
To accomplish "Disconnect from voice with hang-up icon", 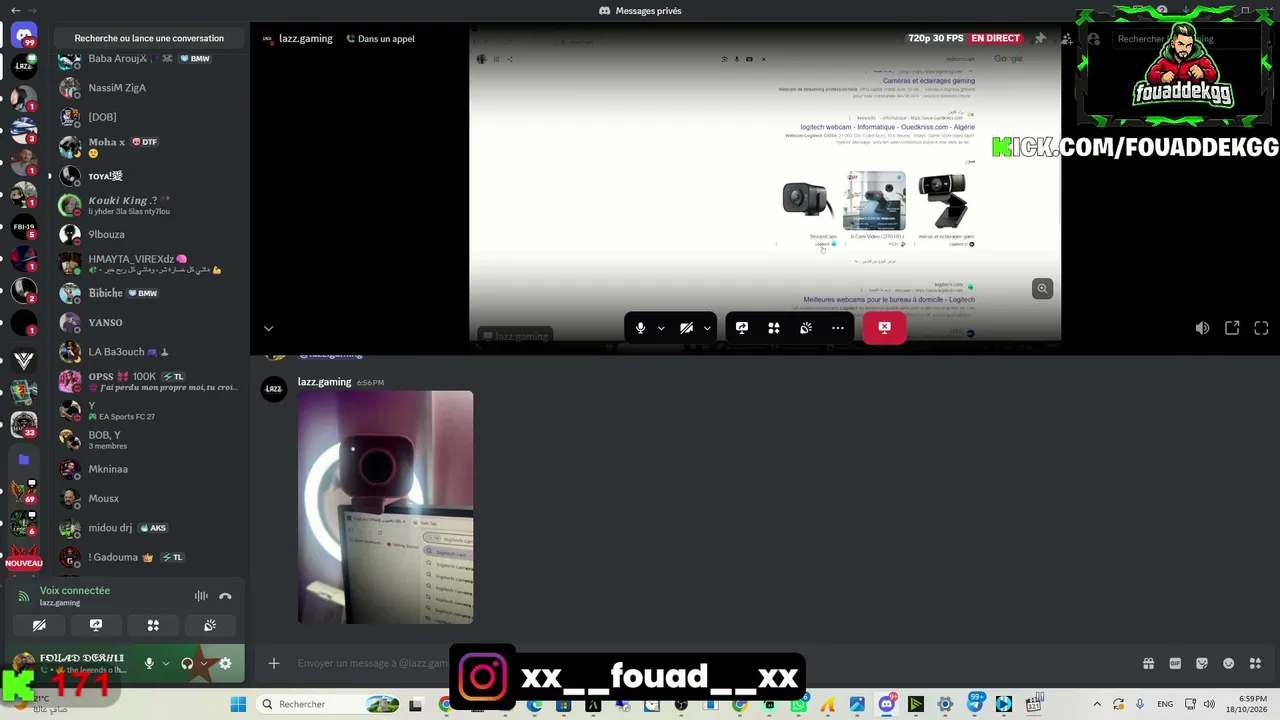I will (225, 596).
